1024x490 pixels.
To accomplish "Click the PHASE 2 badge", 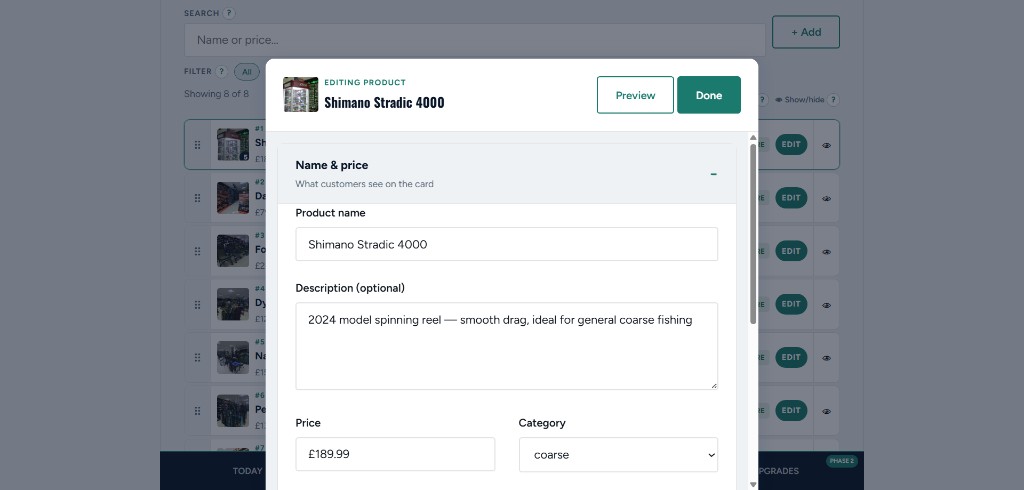I will (841, 461).
